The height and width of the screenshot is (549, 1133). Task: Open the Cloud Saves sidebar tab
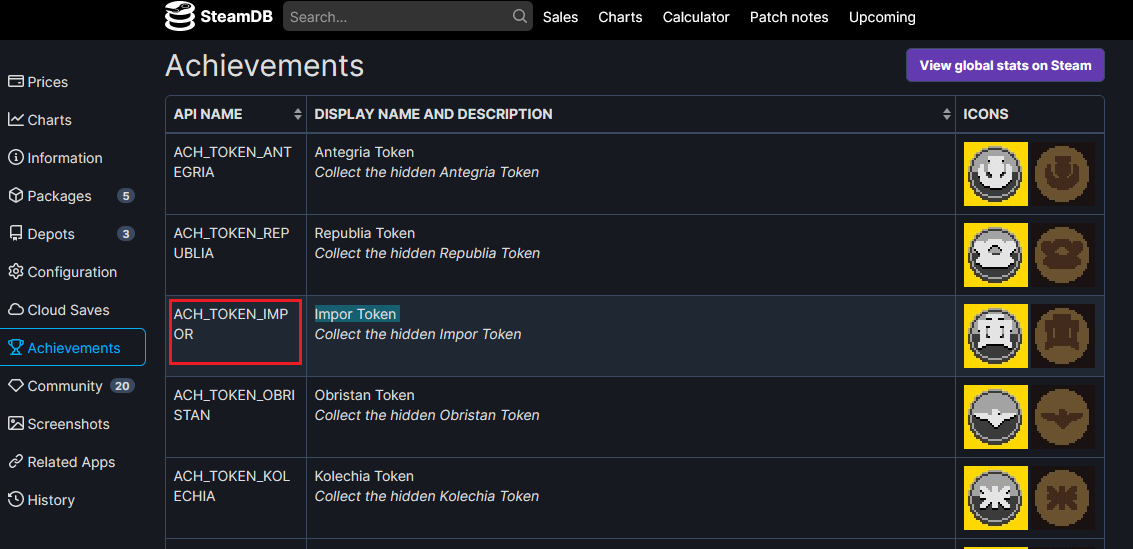click(x=68, y=310)
